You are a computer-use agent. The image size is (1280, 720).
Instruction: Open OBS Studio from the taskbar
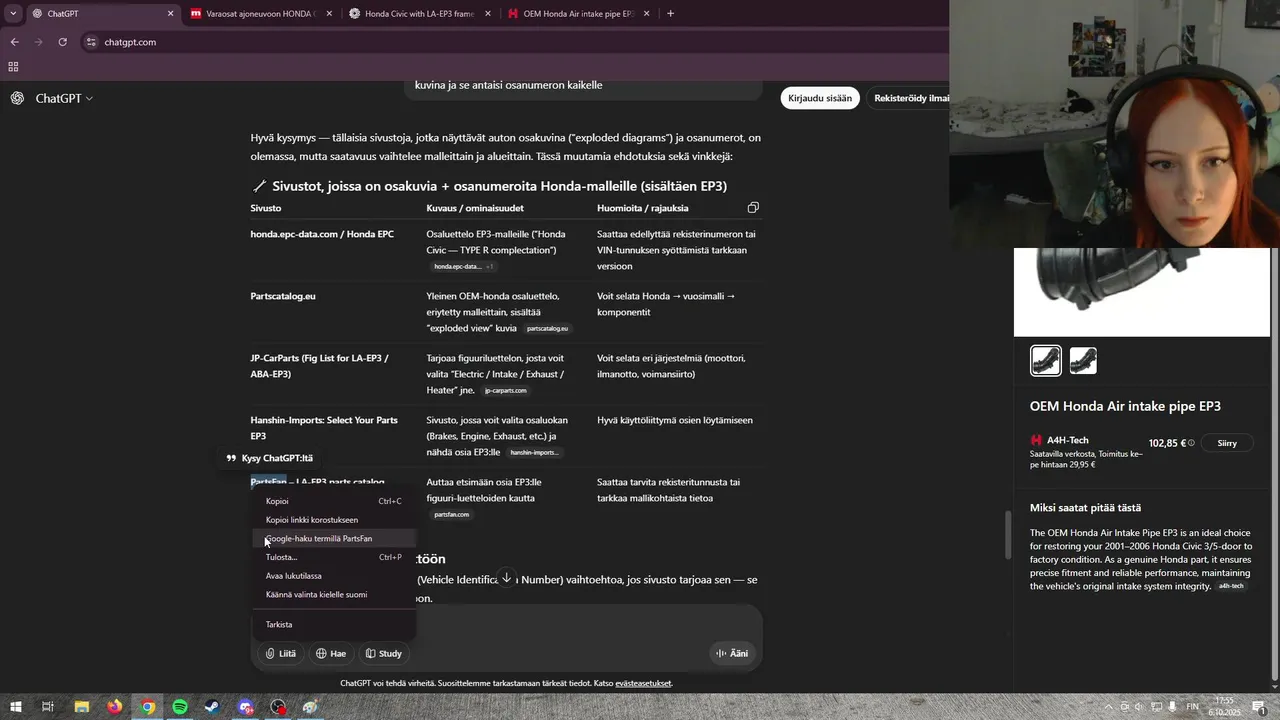click(278, 707)
